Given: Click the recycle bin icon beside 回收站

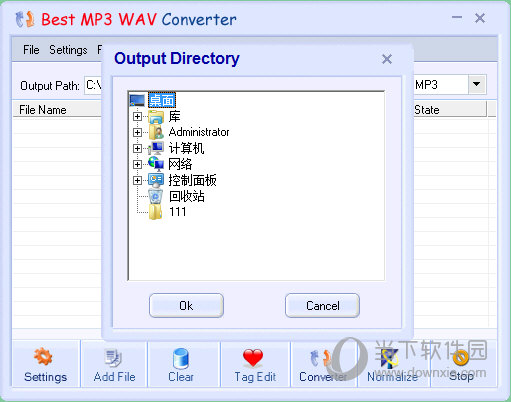Looking at the screenshot, I should pyautogui.click(x=156, y=196).
